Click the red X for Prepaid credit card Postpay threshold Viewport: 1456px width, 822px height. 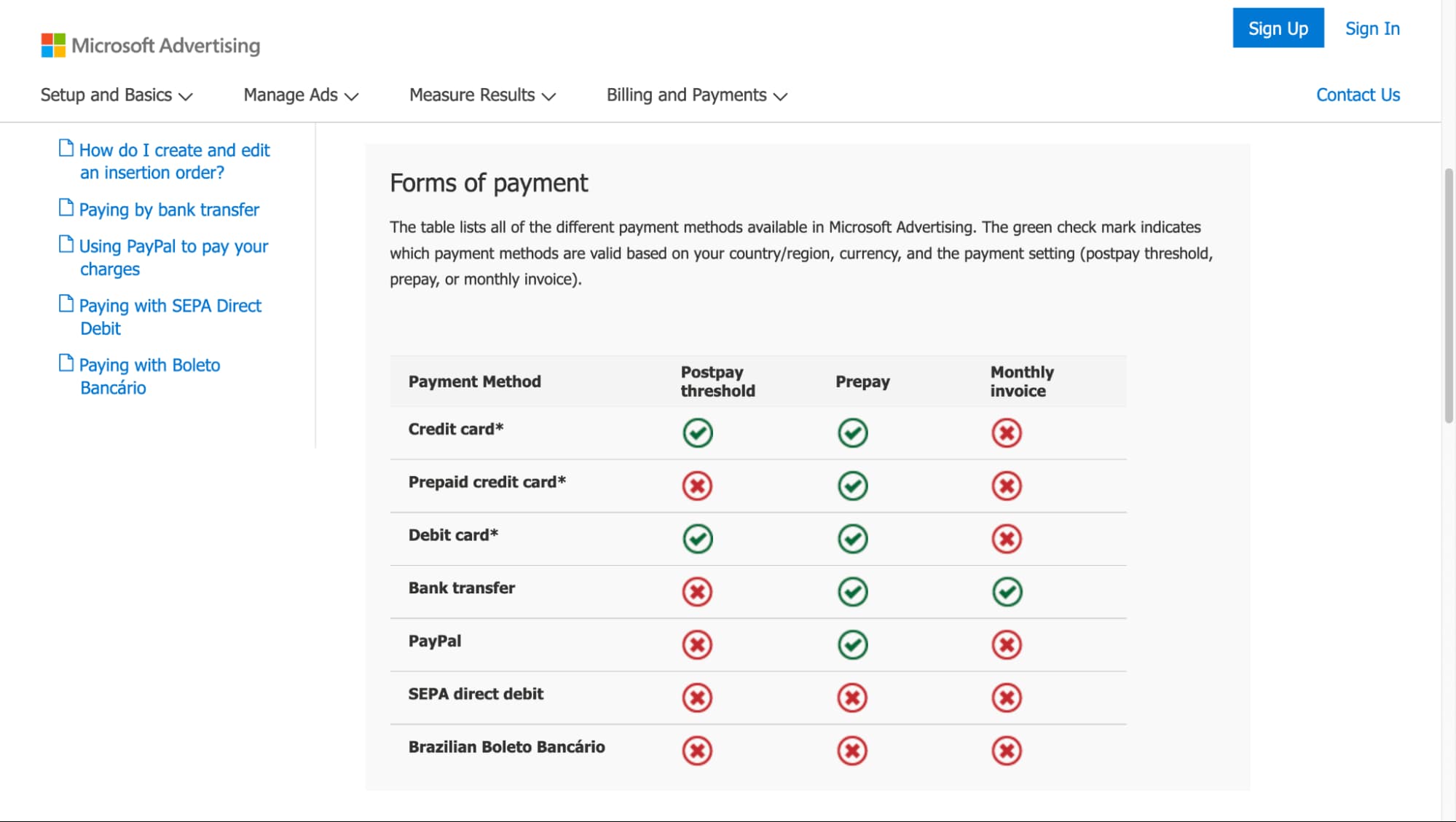pos(698,486)
